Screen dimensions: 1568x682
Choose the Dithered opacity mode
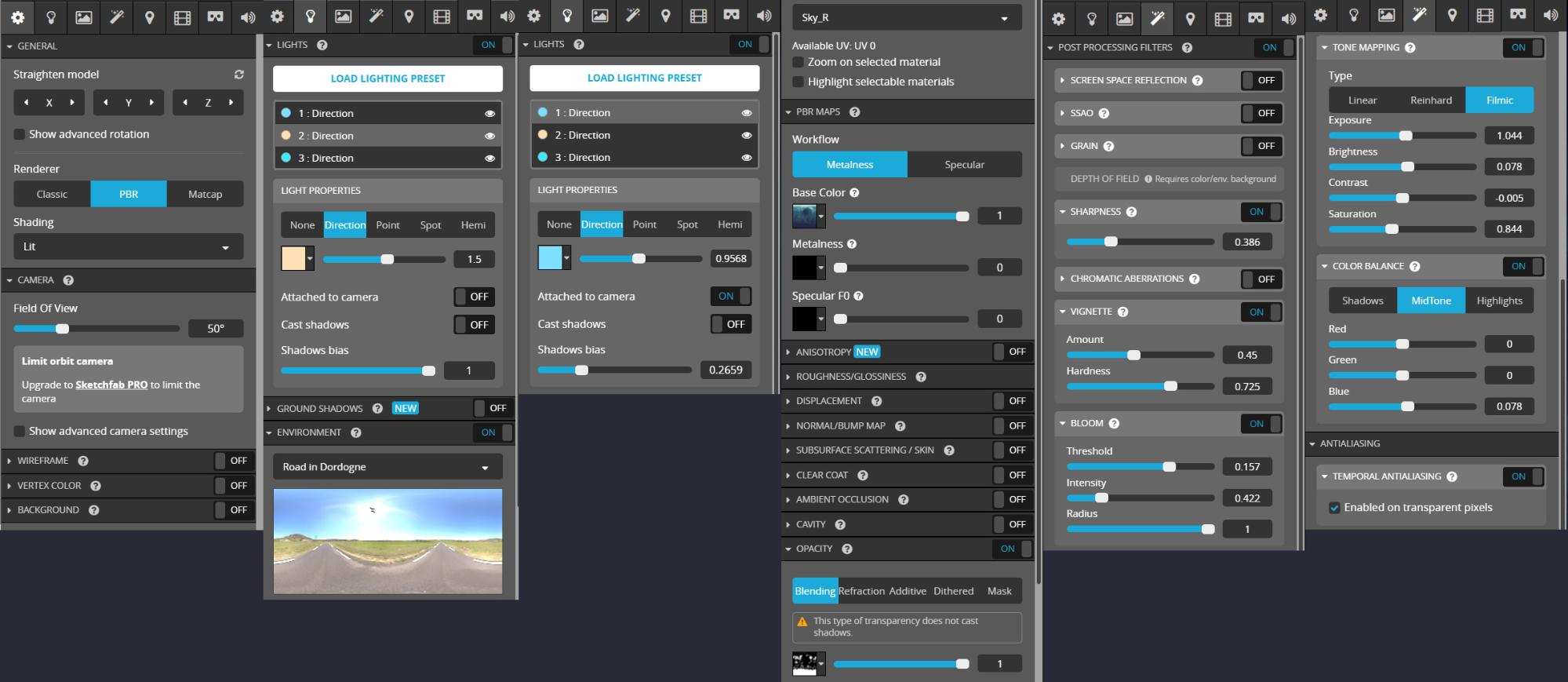click(953, 591)
